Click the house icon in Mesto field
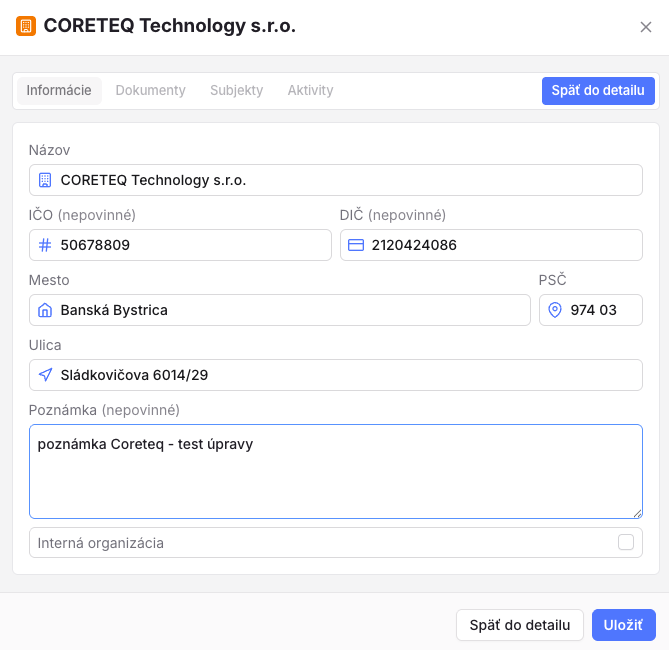The image size is (669, 650). tap(45, 310)
